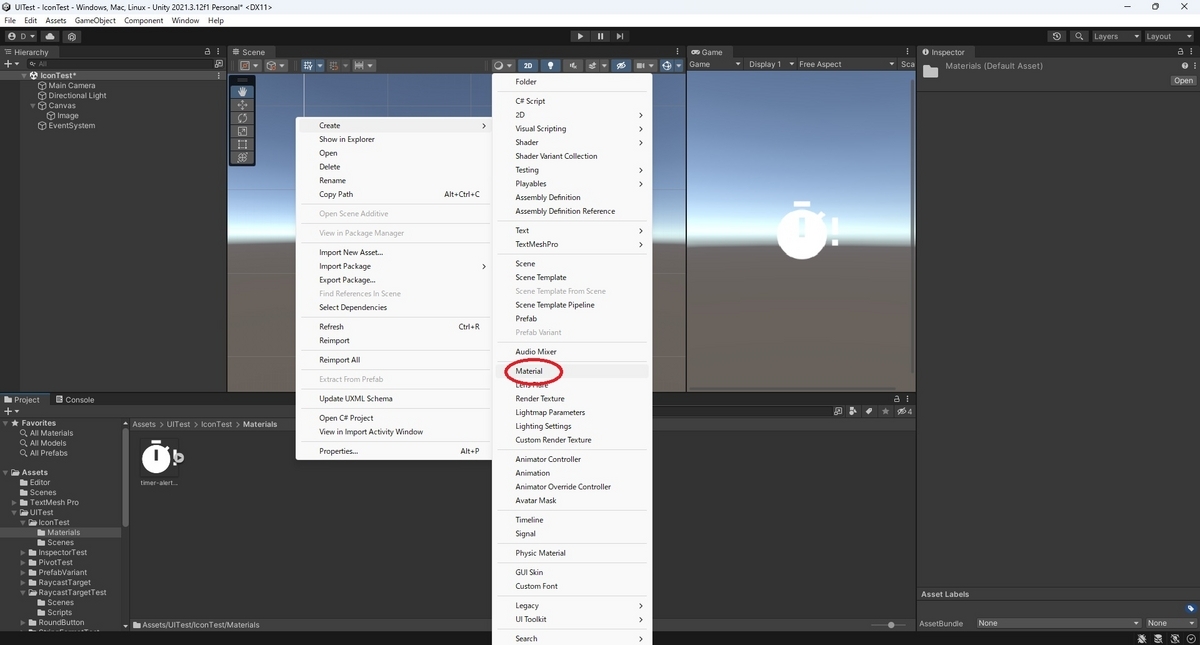
Task: Collapse the Canvas object in Hierarchy
Action: point(32,105)
